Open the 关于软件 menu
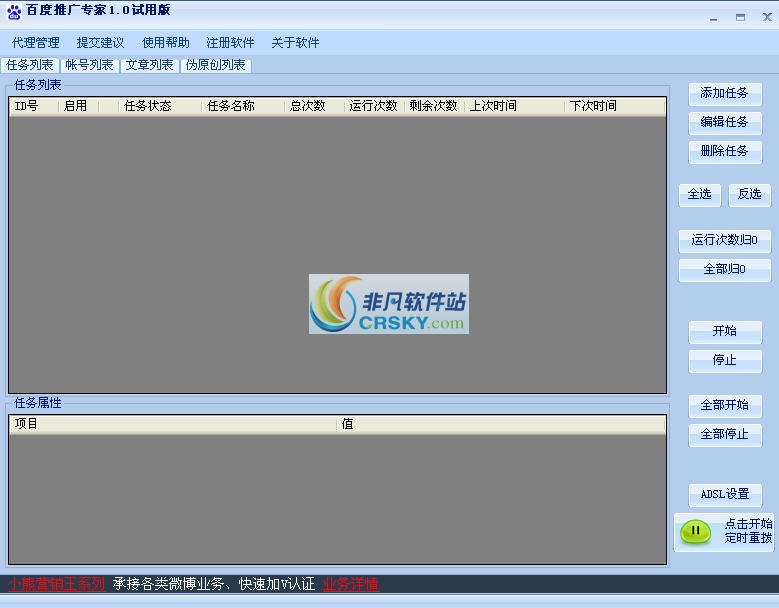Image resolution: width=779 pixels, height=608 pixels. tap(295, 43)
